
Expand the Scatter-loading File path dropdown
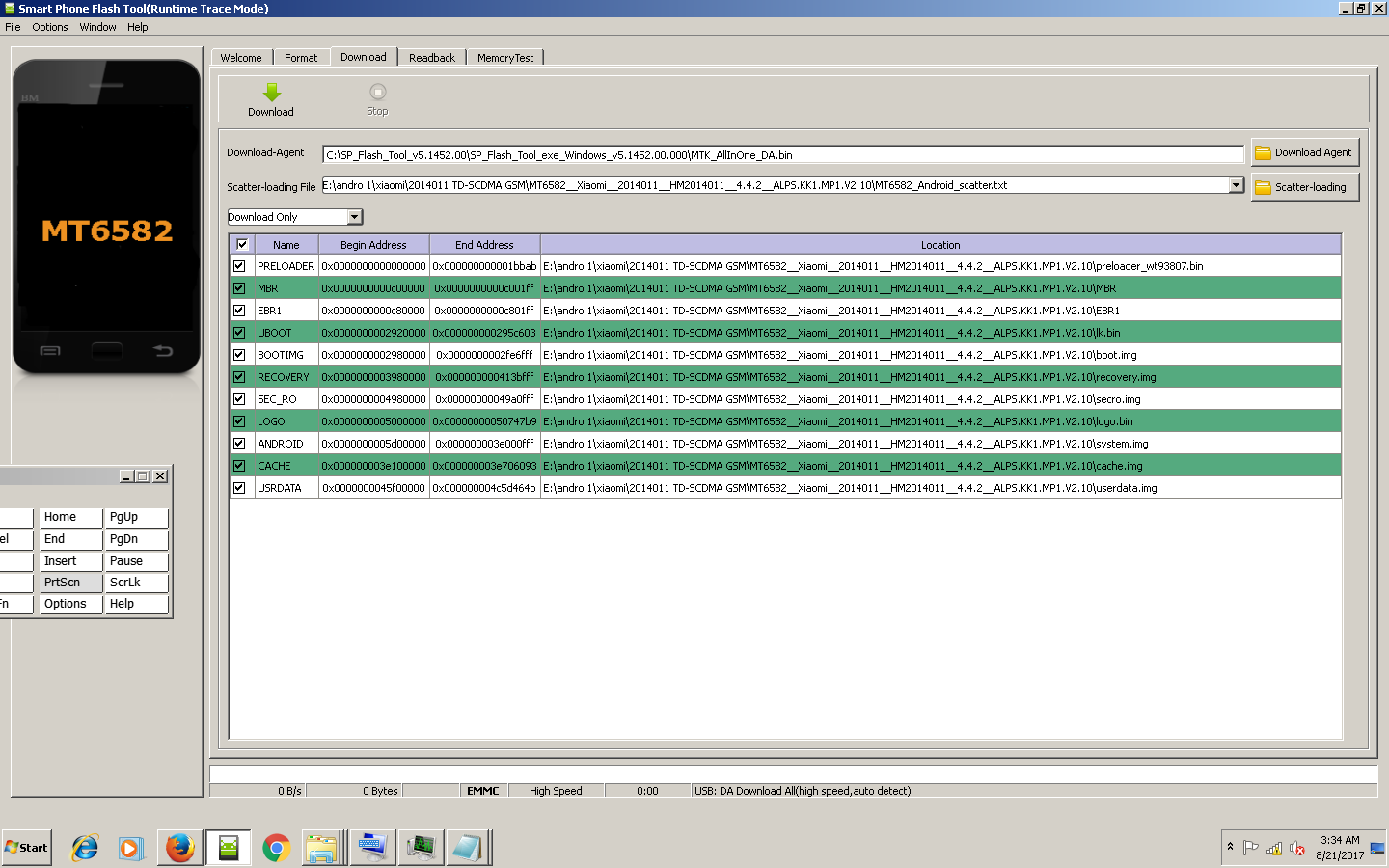[x=1237, y=185]
